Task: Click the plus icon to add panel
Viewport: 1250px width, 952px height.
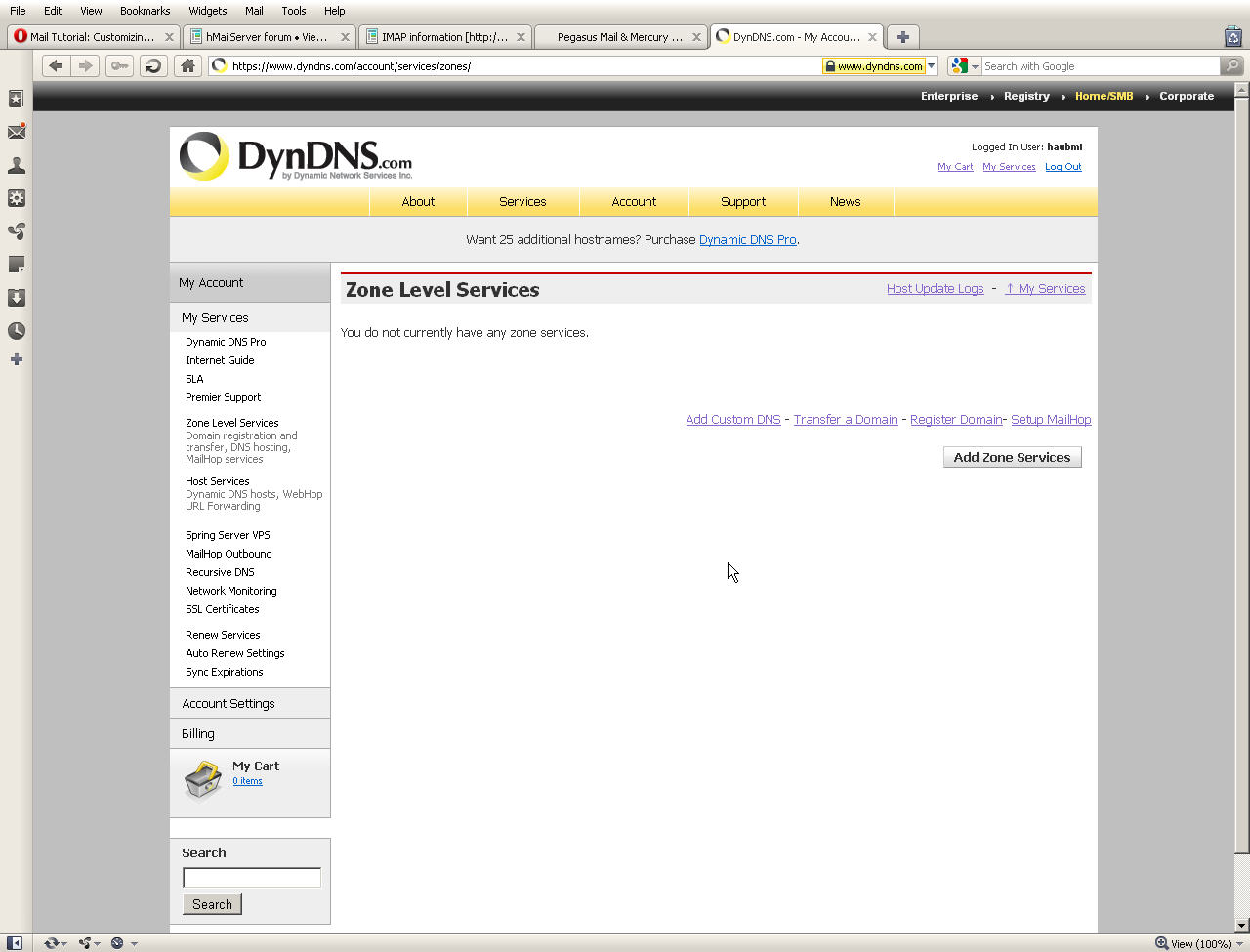Action: 16,359
